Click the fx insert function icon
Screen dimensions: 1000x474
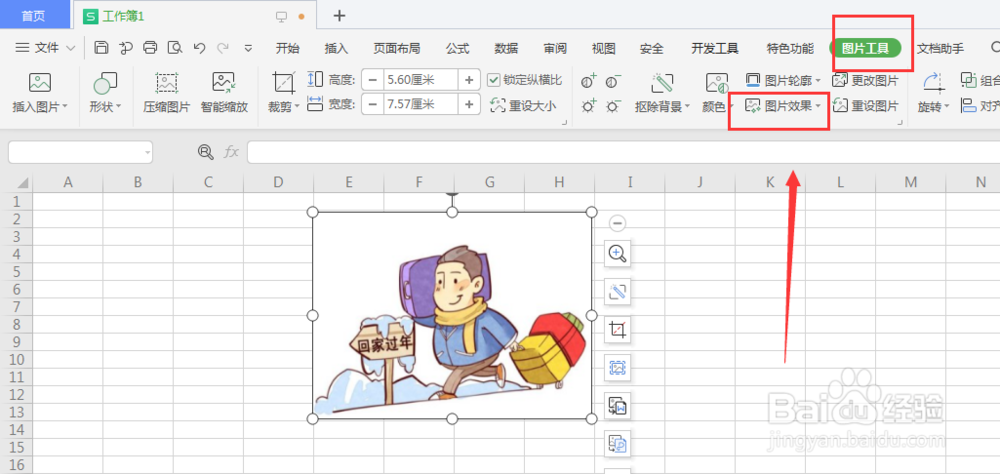click(231, 152)
